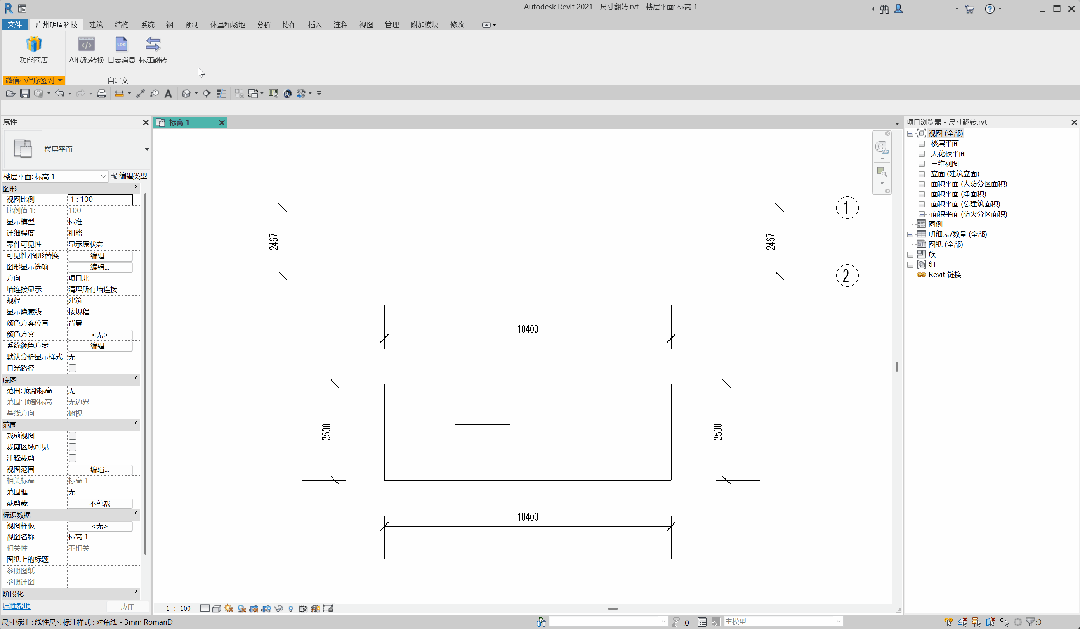
Task: Select the Revit Links item in Project Browser
Action: click(x=944, y=274)
